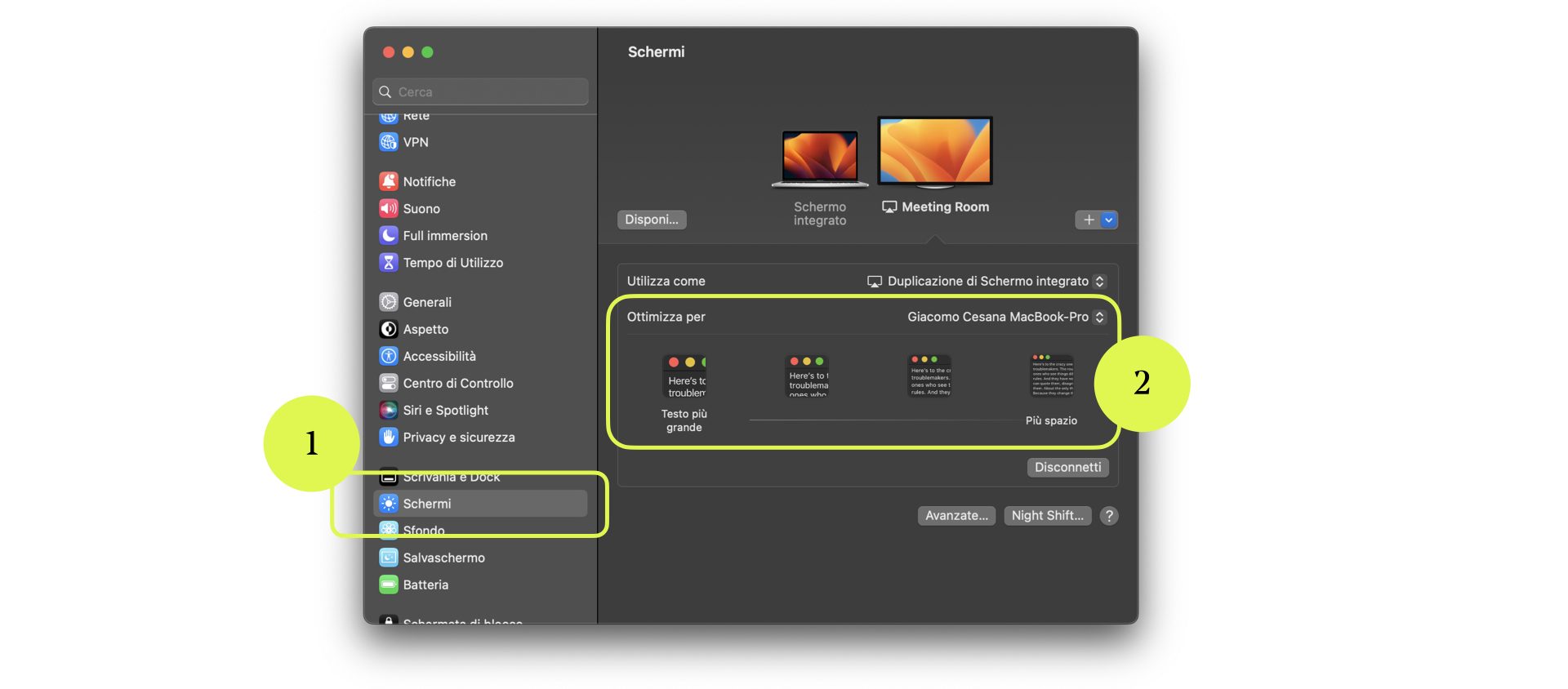This screenshot has height=689, width=1568.
Task: Select the Più spazio resolution option
Action: click(x=1051, y=376)
